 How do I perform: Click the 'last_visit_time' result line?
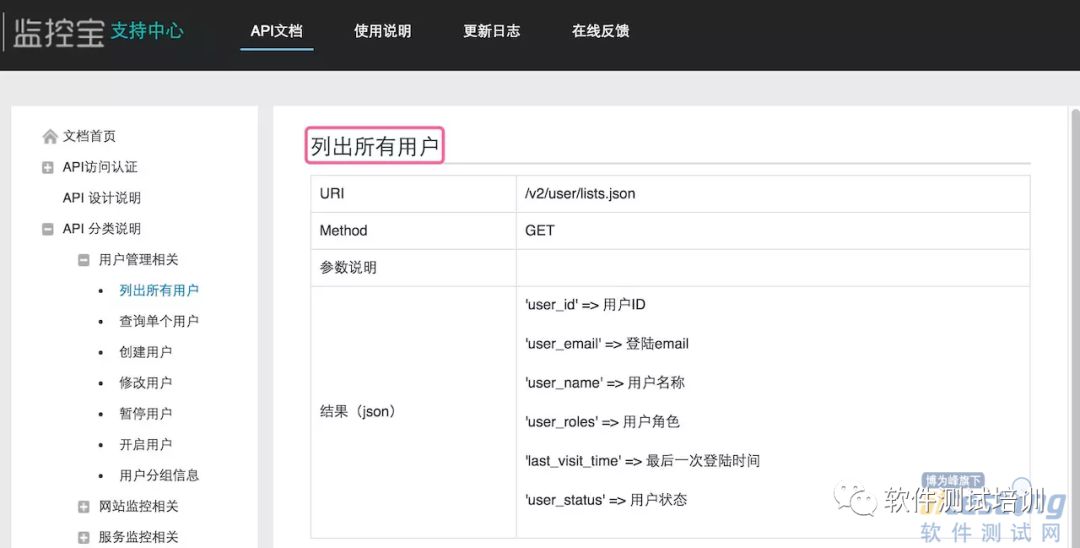point(643,461)
